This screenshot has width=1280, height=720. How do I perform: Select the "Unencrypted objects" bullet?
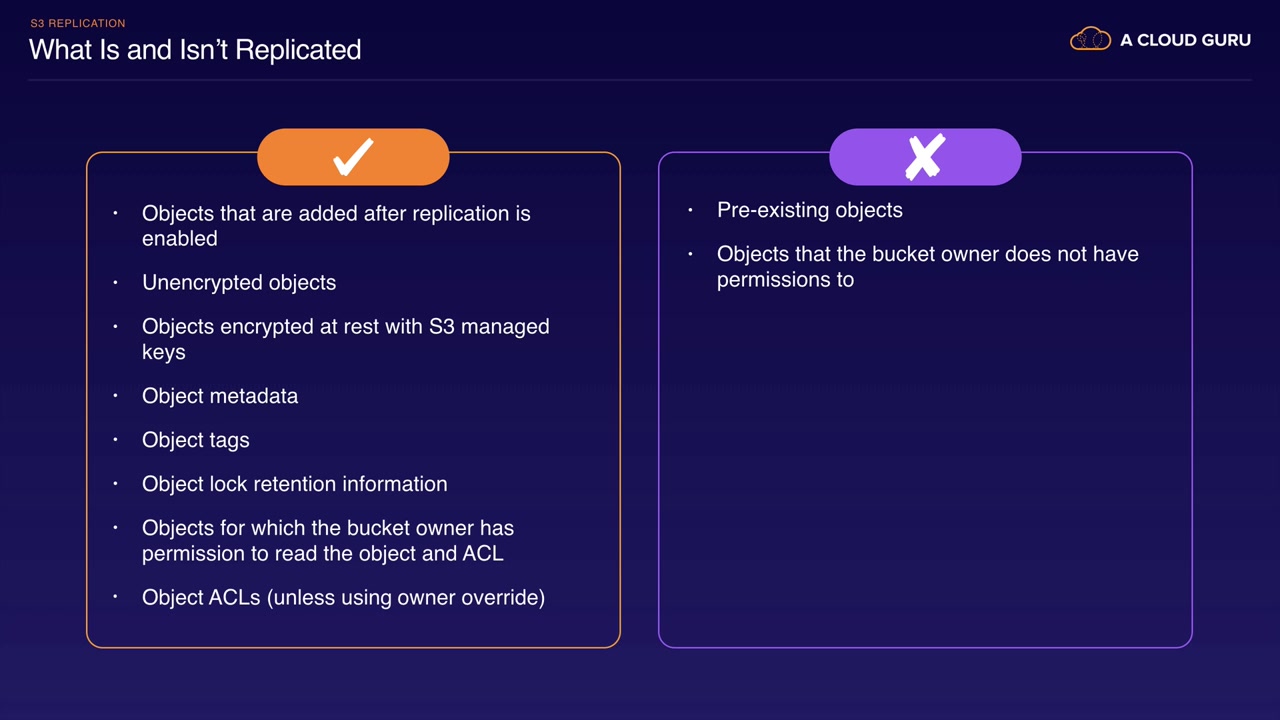239,282
